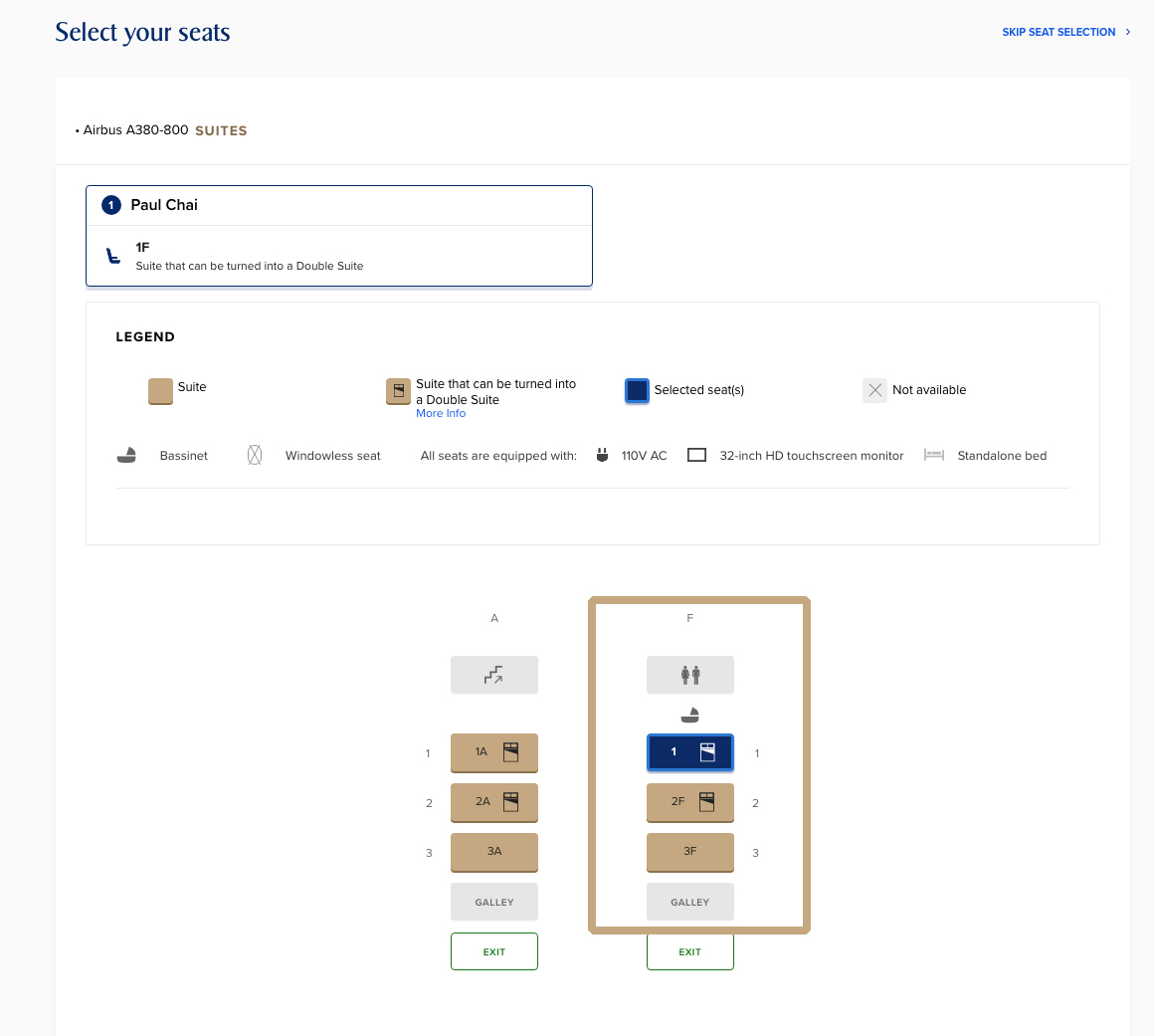Select suite 1A
This screenshot has width=1155, height=1036.
[x=493, y=752]
